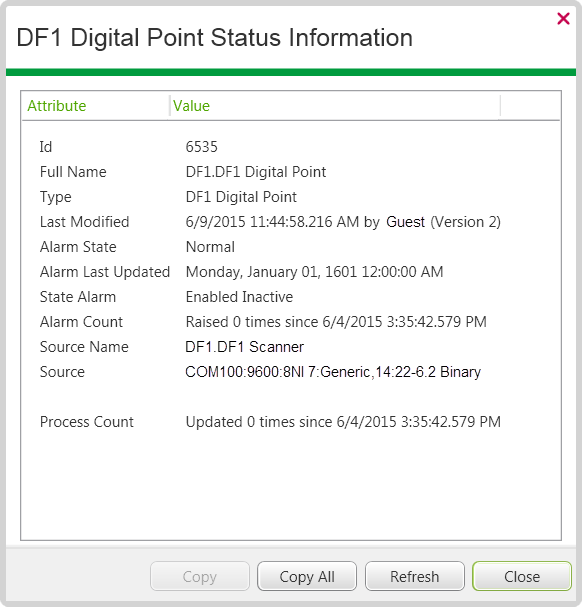
Task: Select the State Alarm Enabled Inactive row
Action: [290, 297]
